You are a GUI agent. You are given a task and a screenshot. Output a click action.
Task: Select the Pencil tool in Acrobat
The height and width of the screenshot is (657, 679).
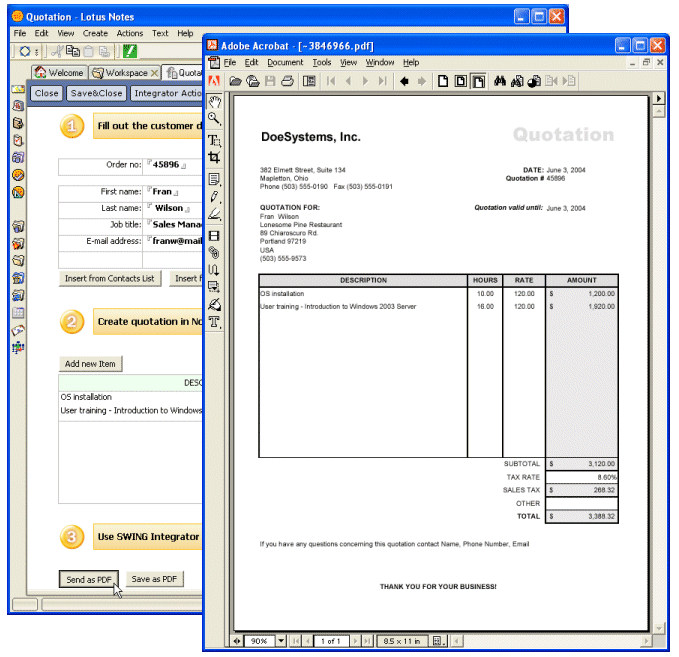pos(214,197)
